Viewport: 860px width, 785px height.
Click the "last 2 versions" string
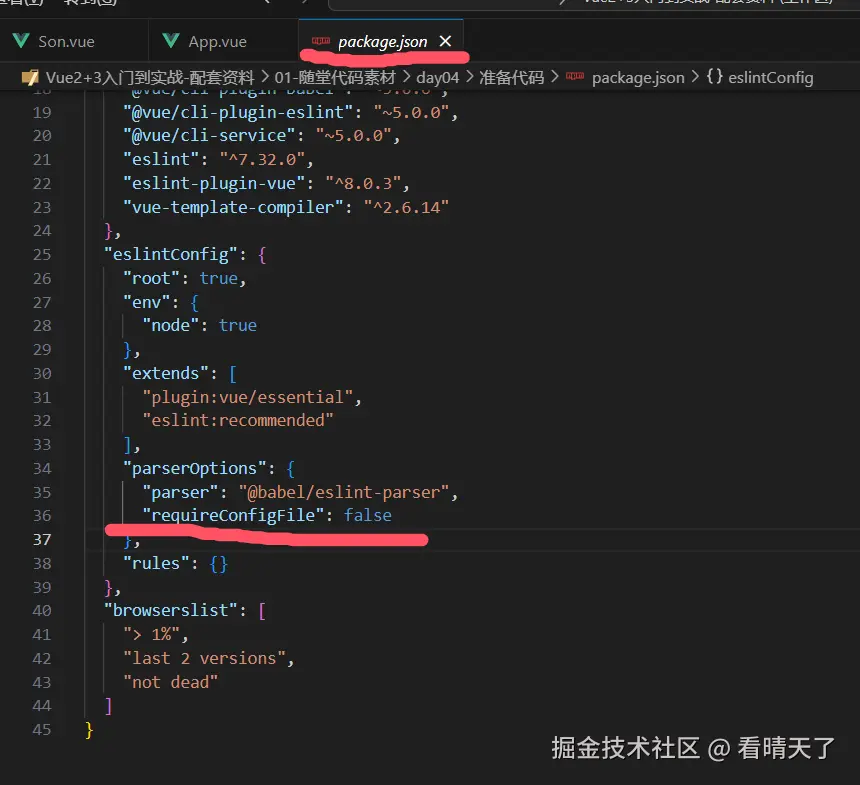204,658
